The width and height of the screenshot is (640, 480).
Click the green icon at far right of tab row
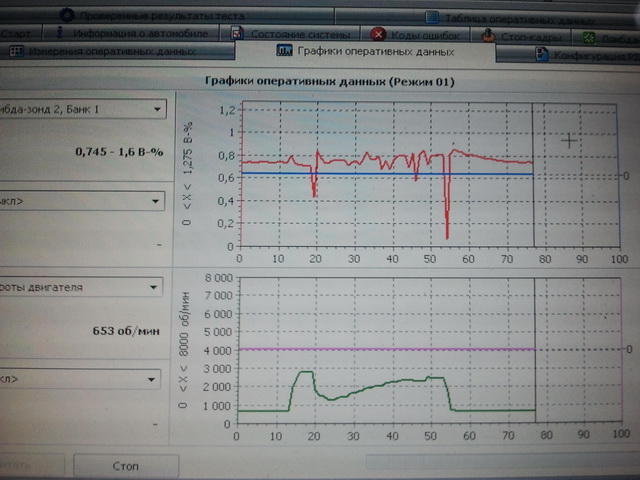(591, 37)
